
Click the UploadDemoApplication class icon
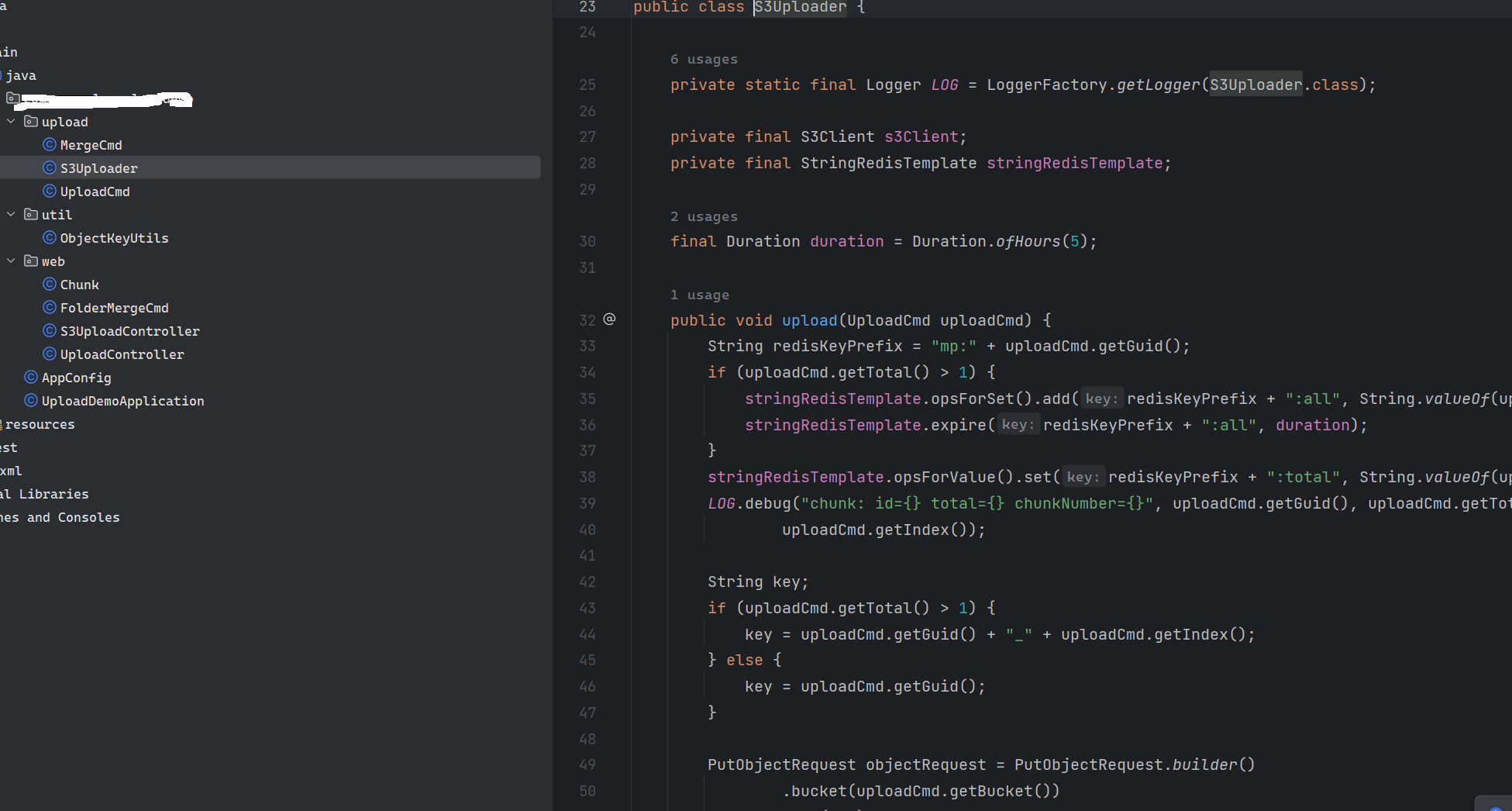pos(31,401)
